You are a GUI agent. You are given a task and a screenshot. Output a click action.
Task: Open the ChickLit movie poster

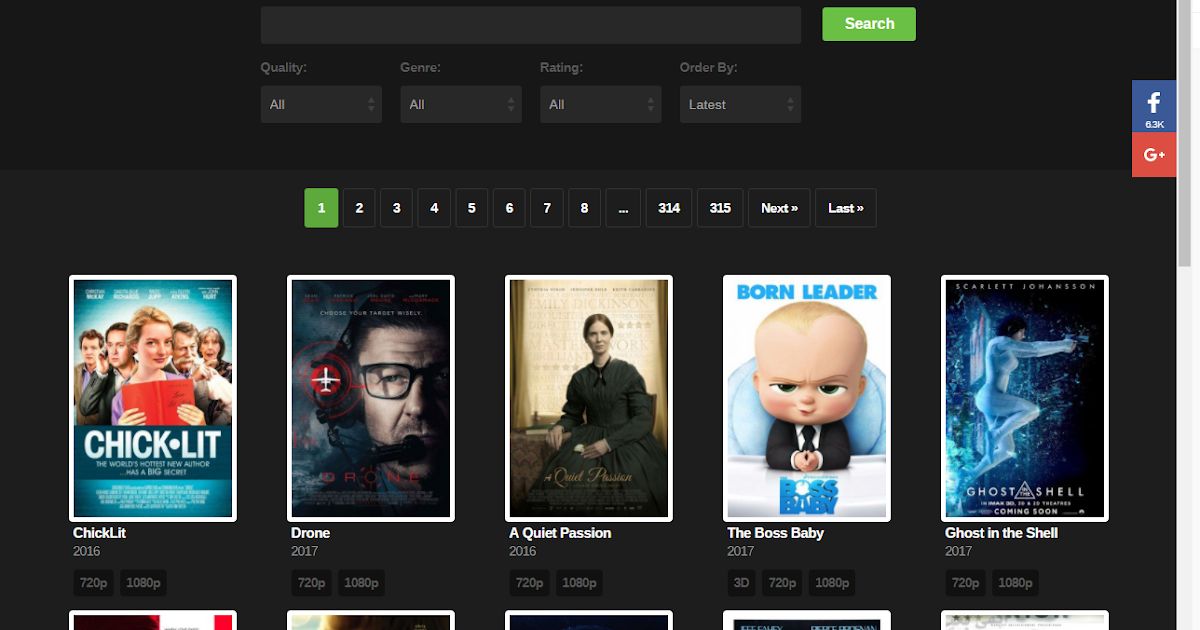click(x=153, y=398)
